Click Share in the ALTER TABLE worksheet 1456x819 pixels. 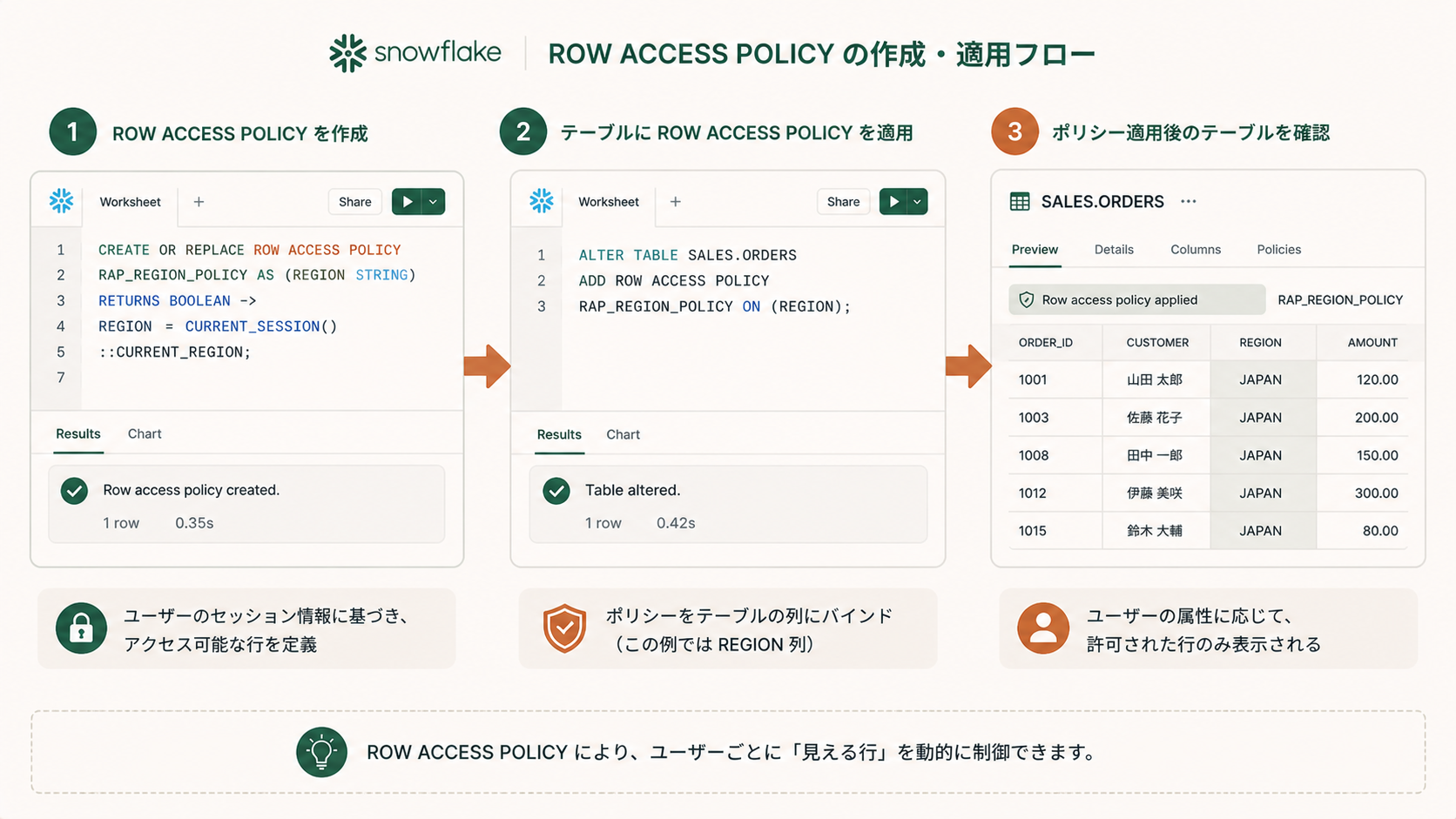coord(843,202)
